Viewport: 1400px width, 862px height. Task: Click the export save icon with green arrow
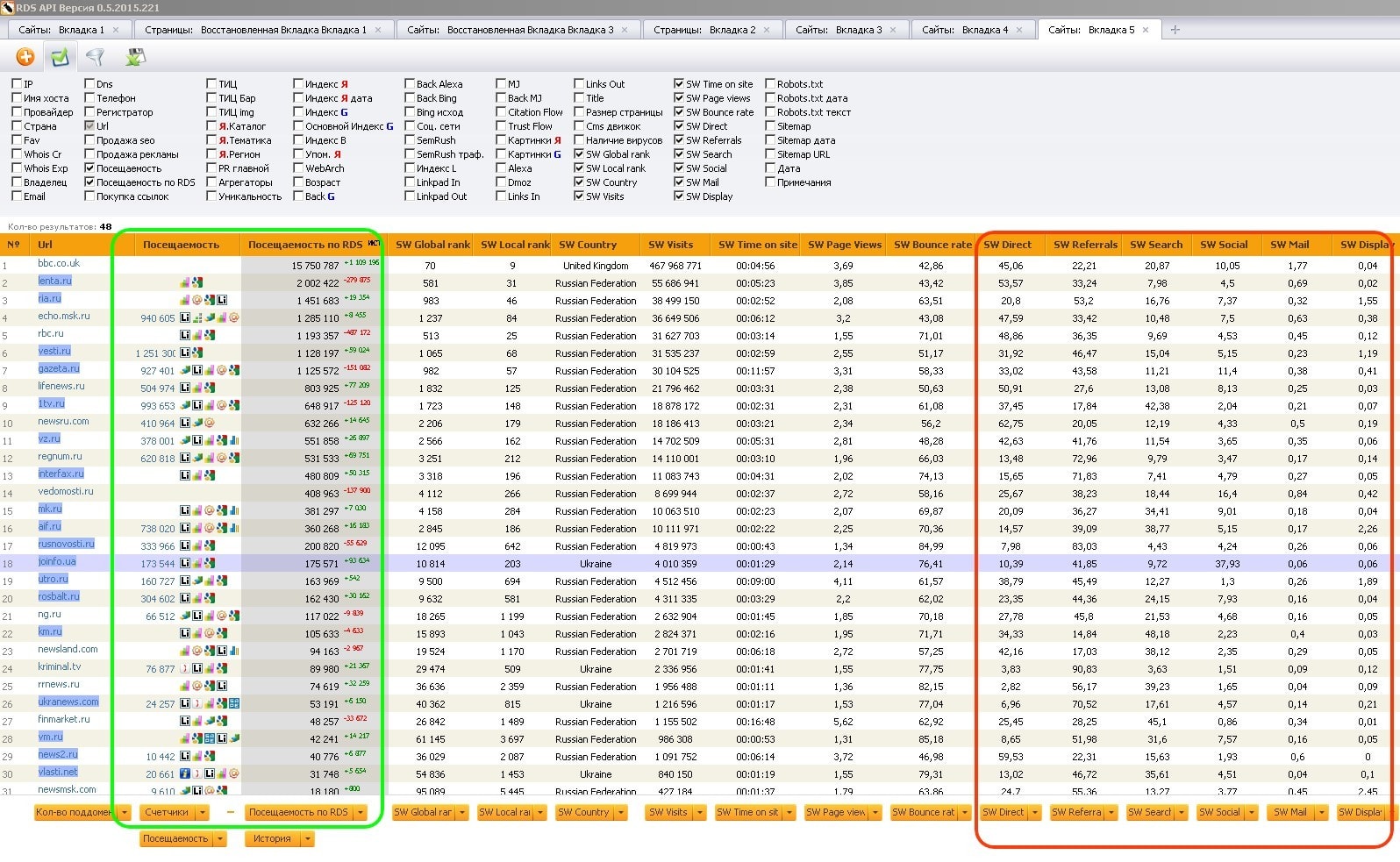[135, 57]
